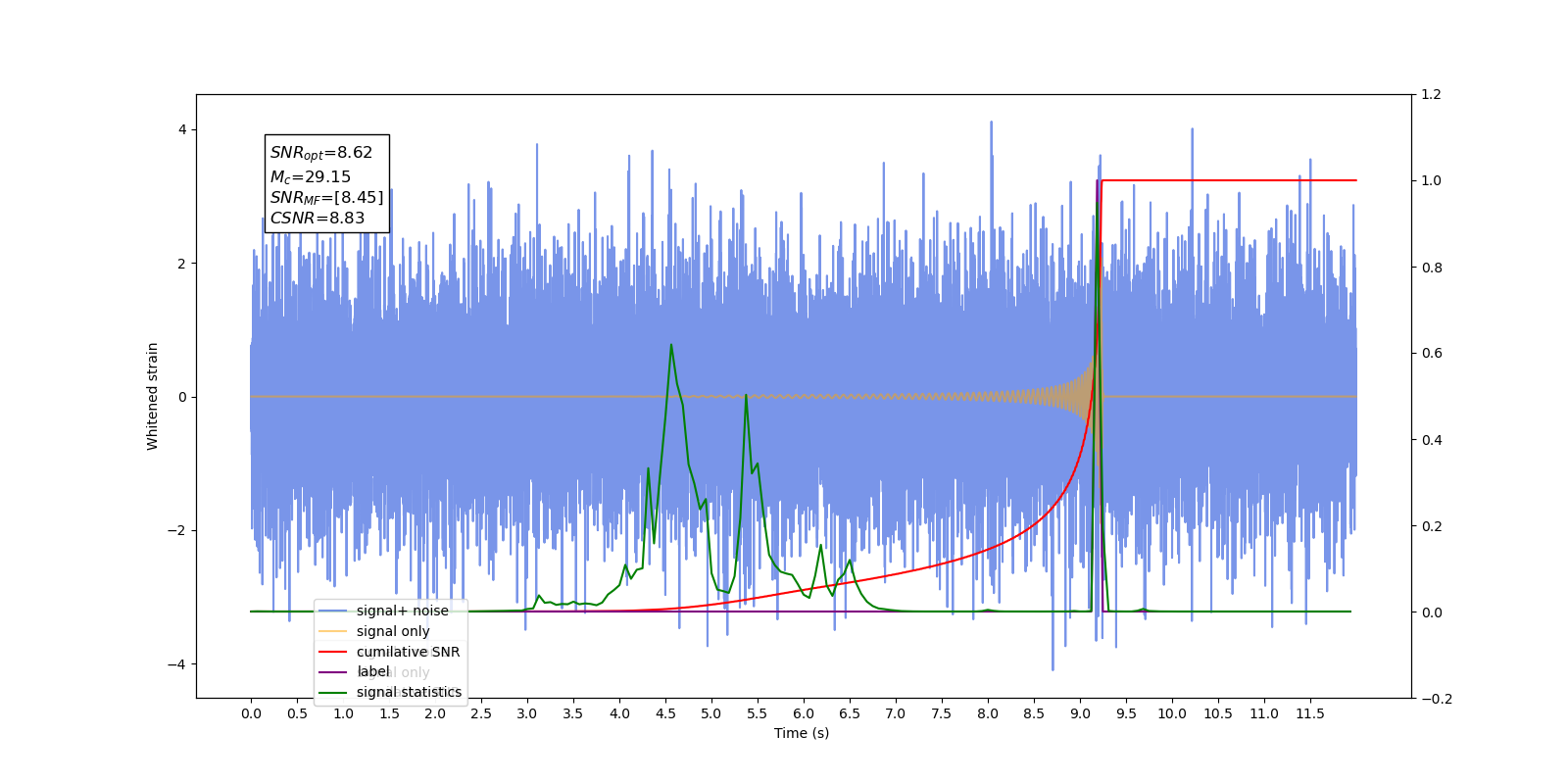Image resolution: width=1568 pixels, height=784 pixels.
Task: Click the −2 tick on the left axis
Action: pos(176,530)
